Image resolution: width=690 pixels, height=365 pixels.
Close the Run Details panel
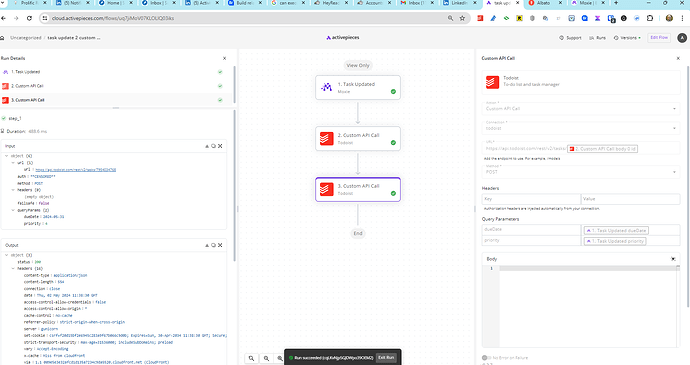point(224,58)
